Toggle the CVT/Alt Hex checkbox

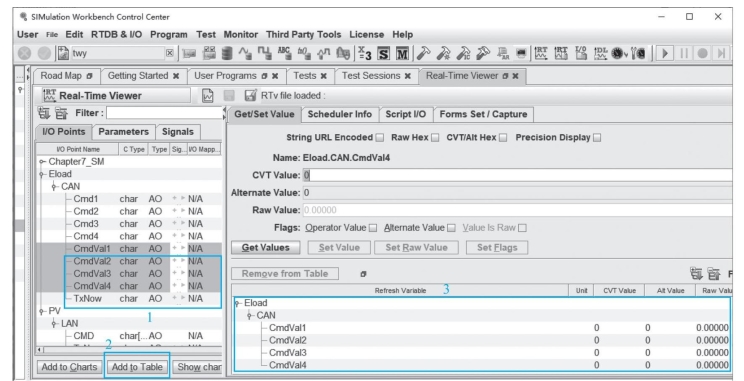503,138
